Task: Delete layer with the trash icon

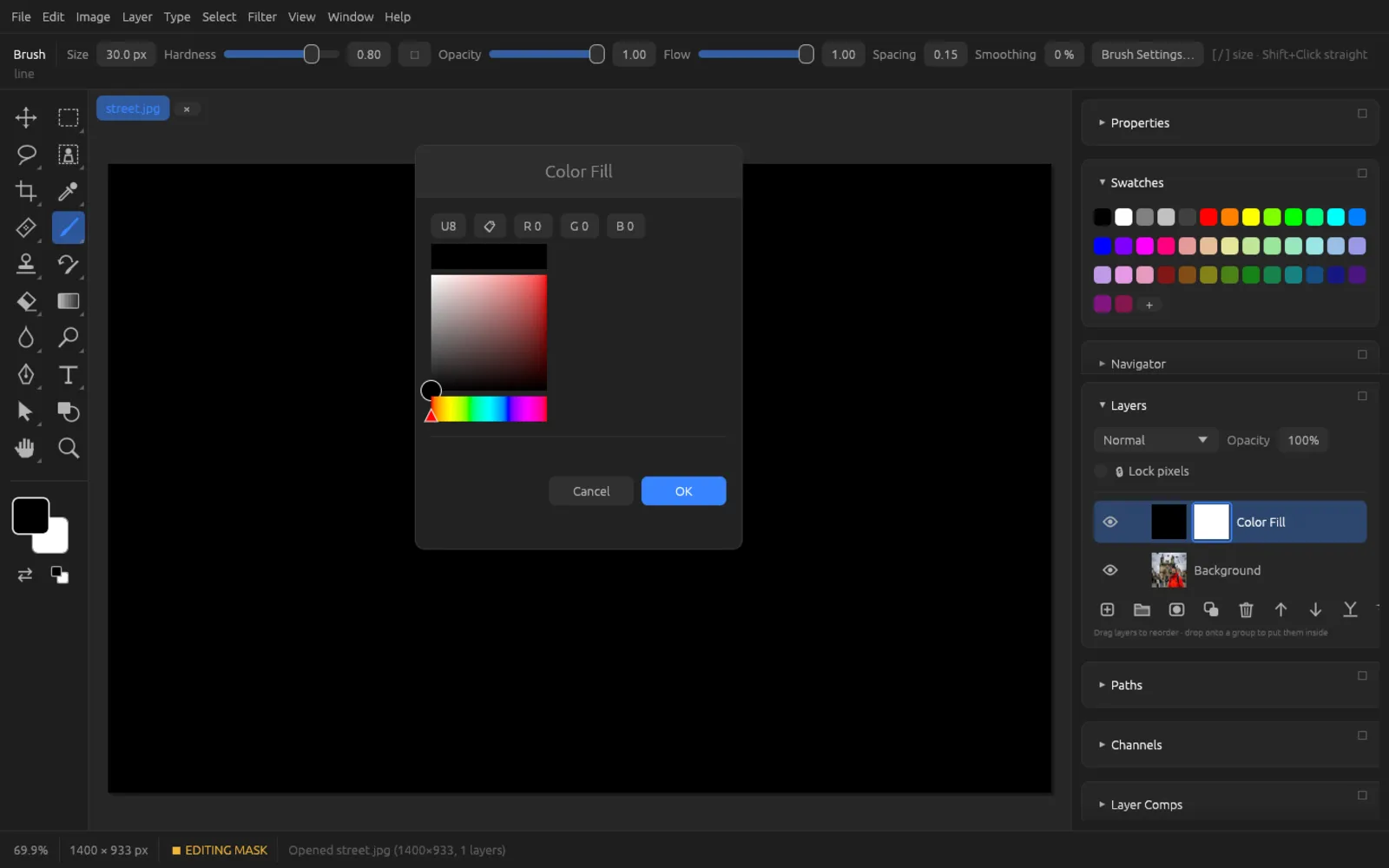Action: (1246, 609)
